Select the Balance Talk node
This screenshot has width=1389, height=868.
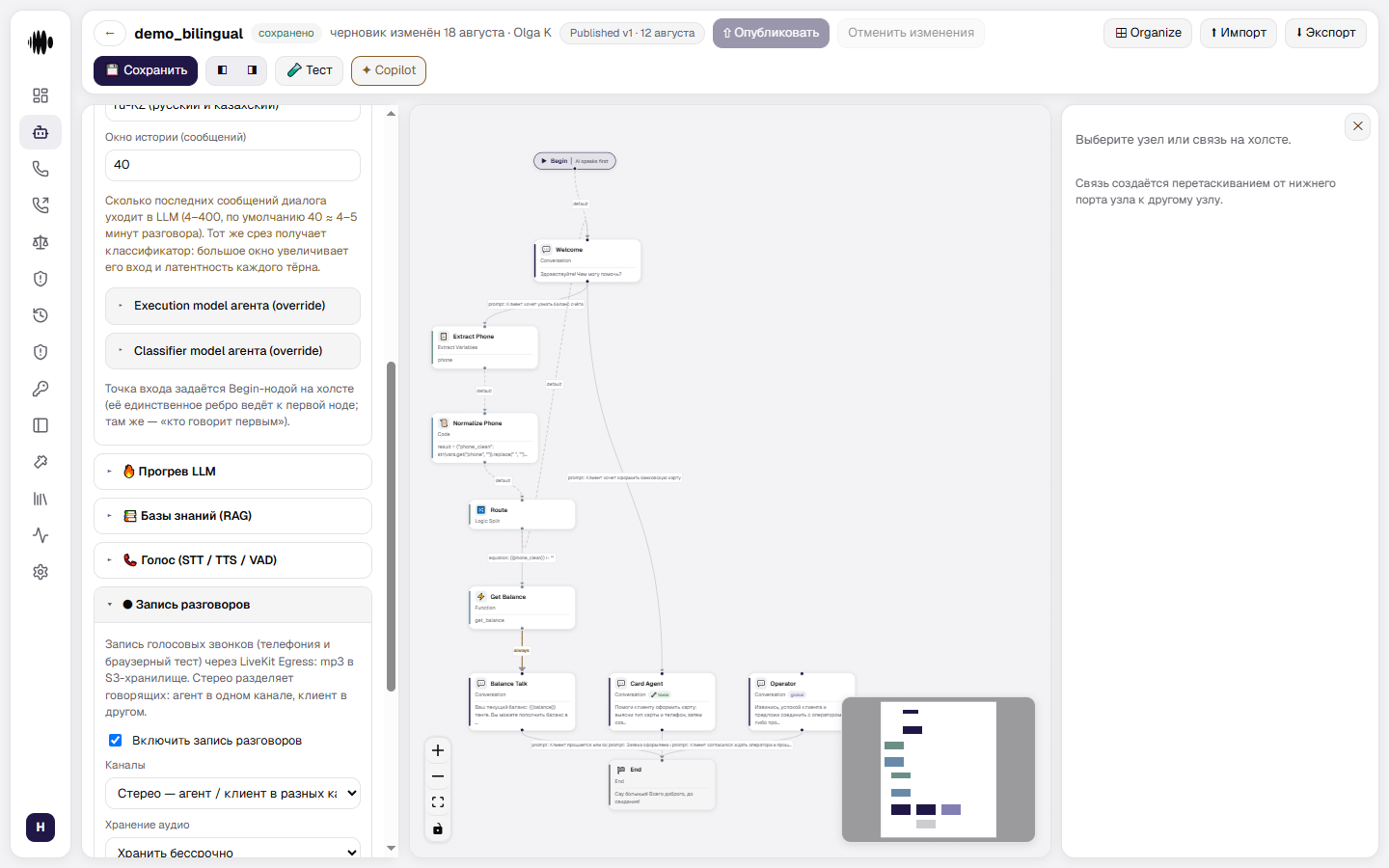(x=522, y=701)
